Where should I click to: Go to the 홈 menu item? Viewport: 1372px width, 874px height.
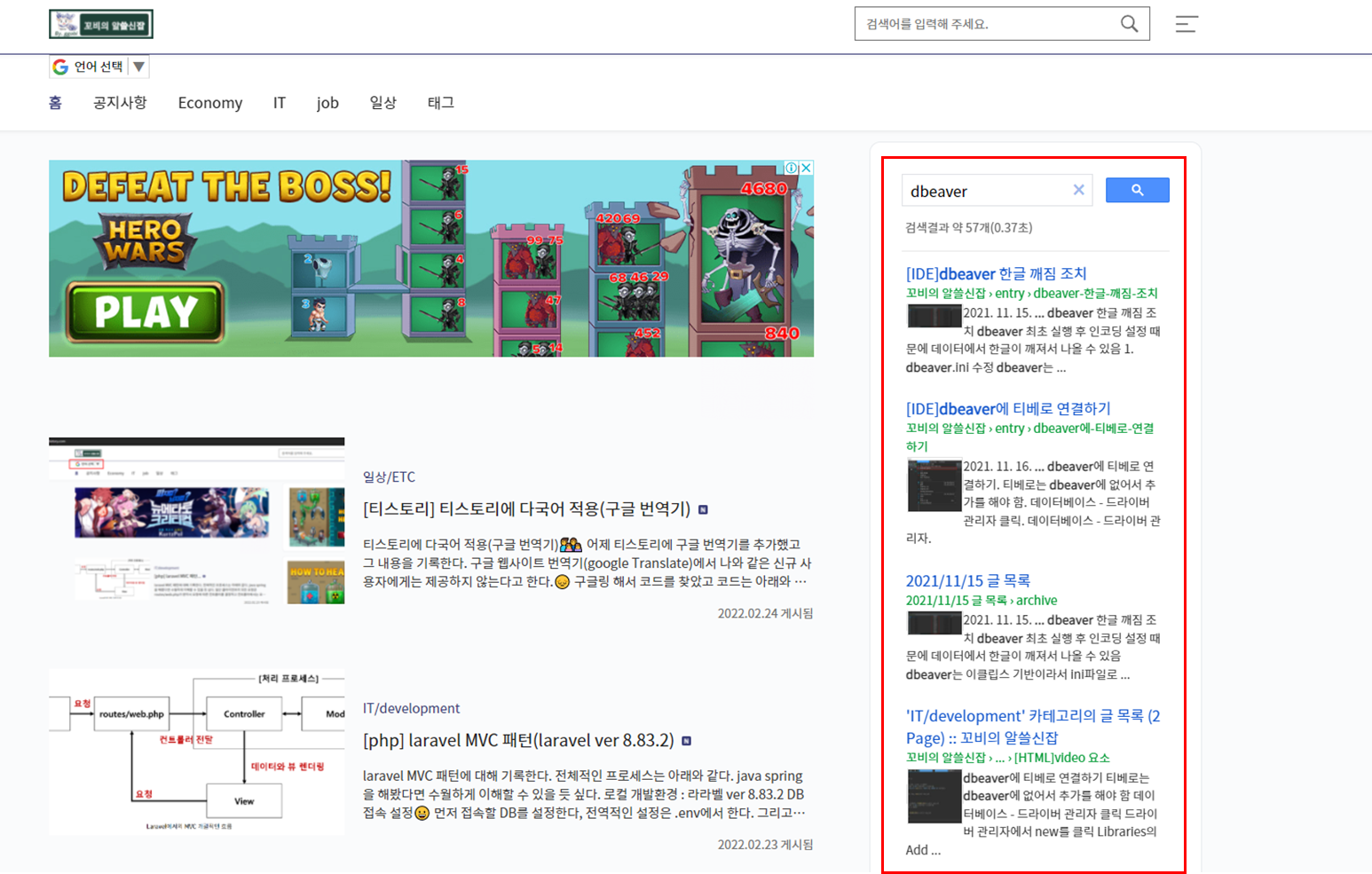pos(55,103)
